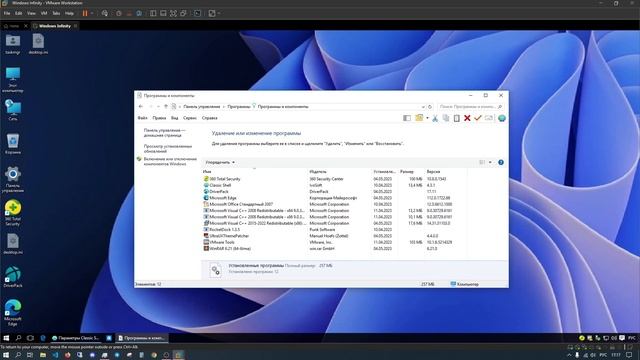This screenshot has height=360, width=640.
Task: Click the search magnifier in the guest taskbar
Action: coord(18,338)
